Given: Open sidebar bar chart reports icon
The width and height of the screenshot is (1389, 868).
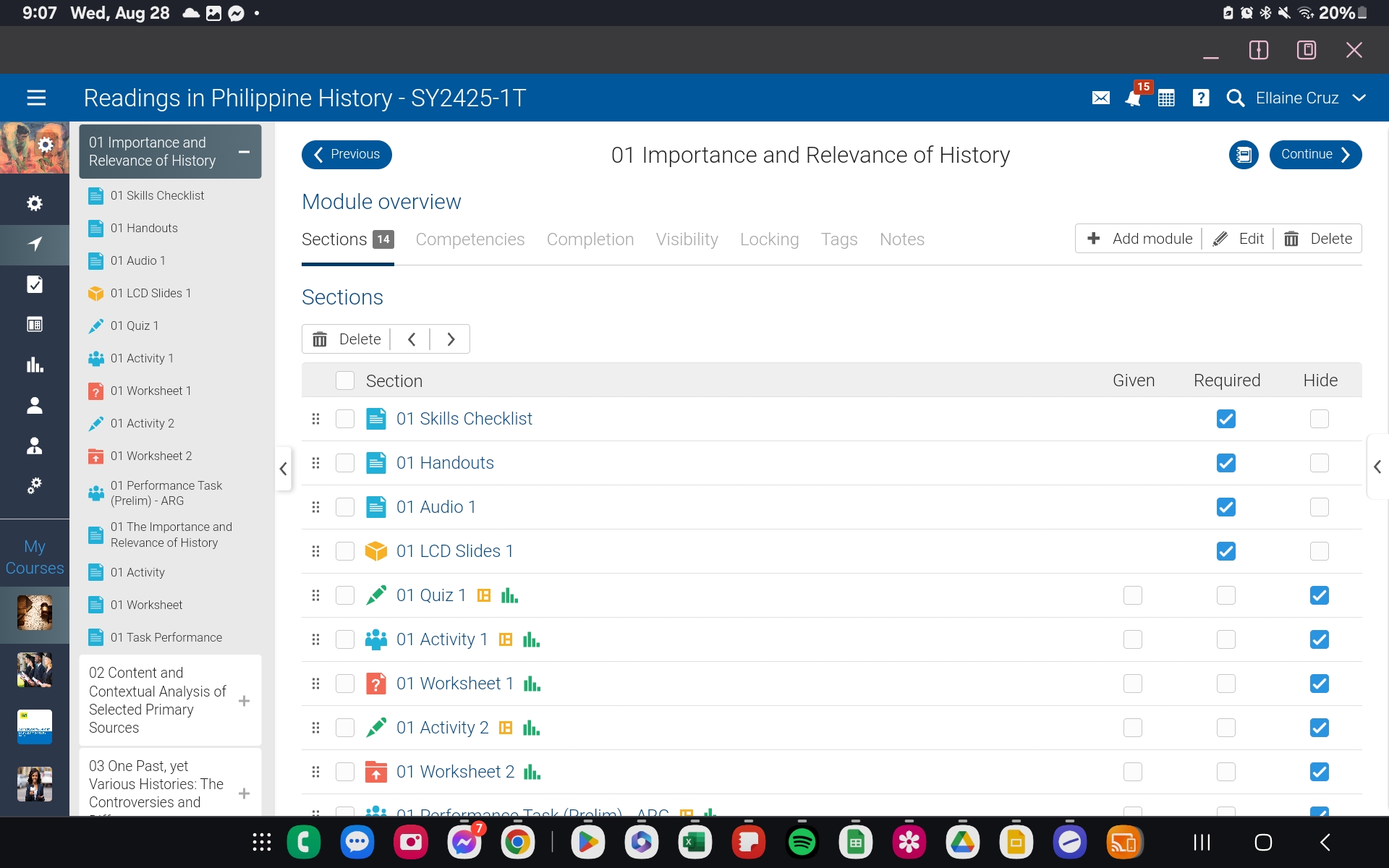Looking at the screenshot, I should coord(35,365).
